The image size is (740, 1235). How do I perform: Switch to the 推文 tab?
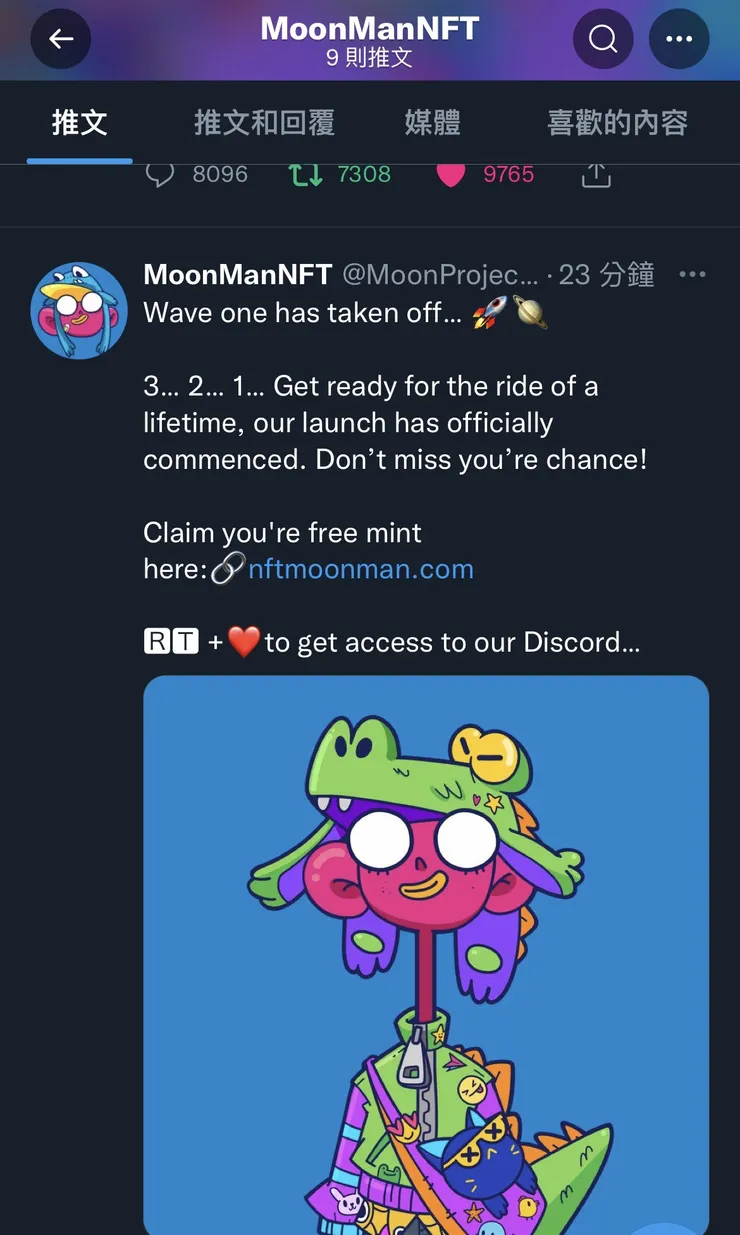tap(79, 123)
